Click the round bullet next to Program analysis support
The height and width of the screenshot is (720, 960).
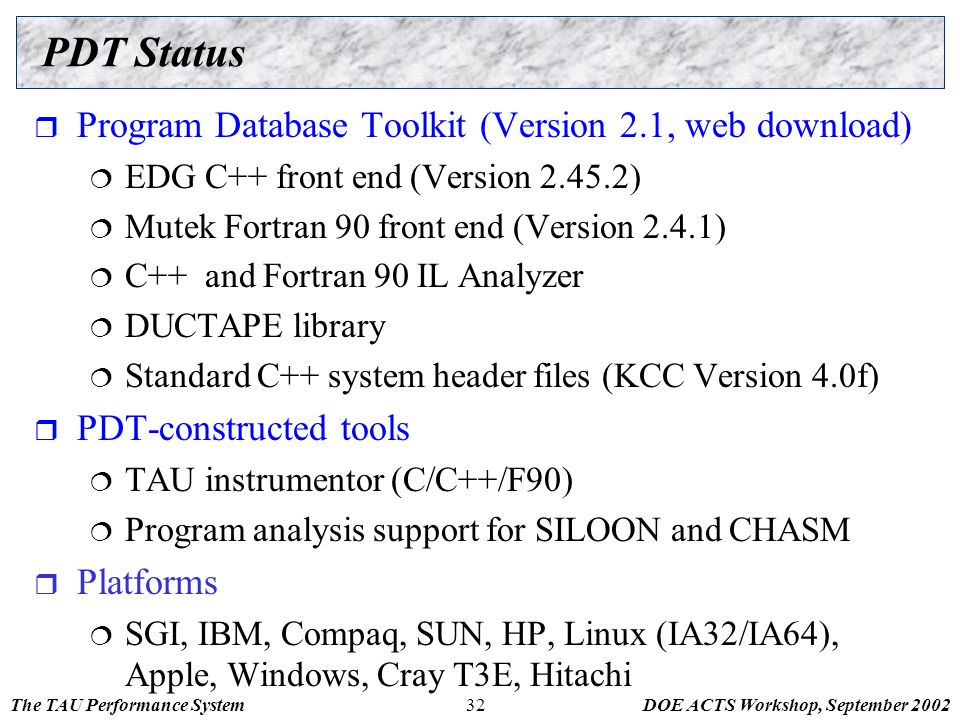pos(101,531)
